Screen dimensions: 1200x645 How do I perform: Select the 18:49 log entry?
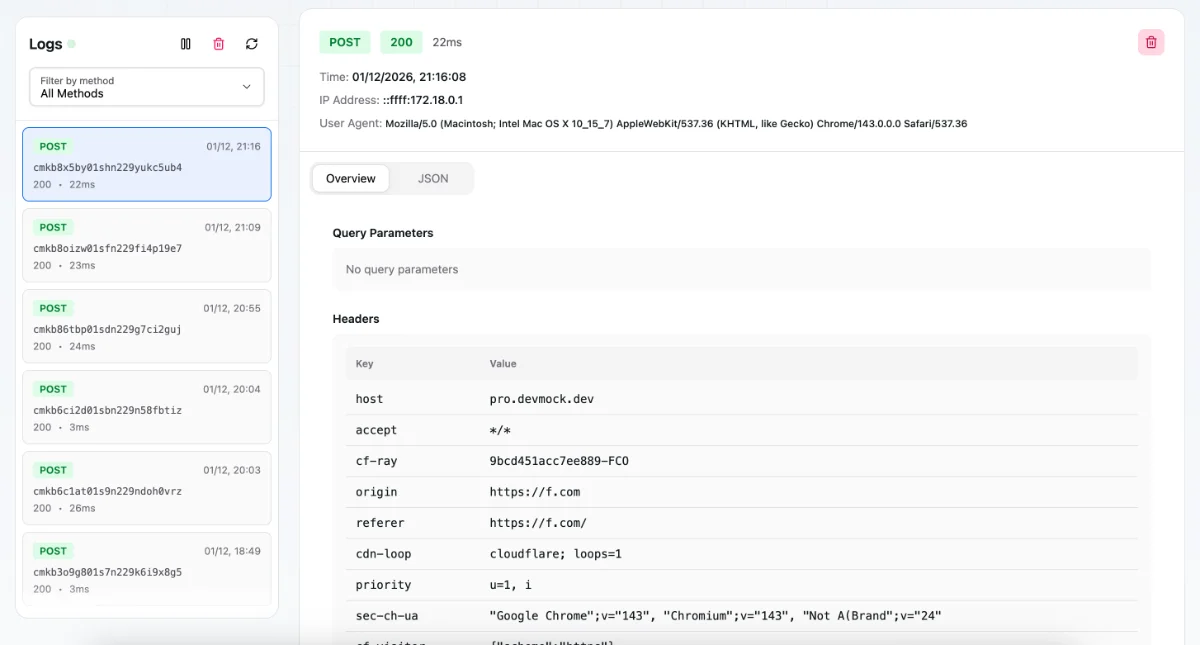(146, 569)
